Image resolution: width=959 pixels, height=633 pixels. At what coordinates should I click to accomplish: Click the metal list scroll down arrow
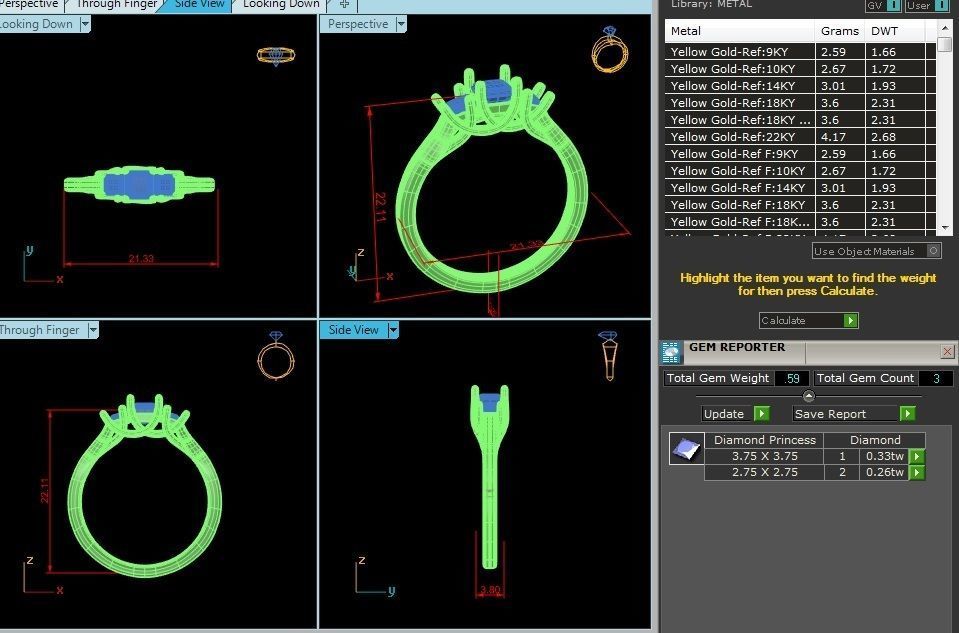click(x=944, y=228)
